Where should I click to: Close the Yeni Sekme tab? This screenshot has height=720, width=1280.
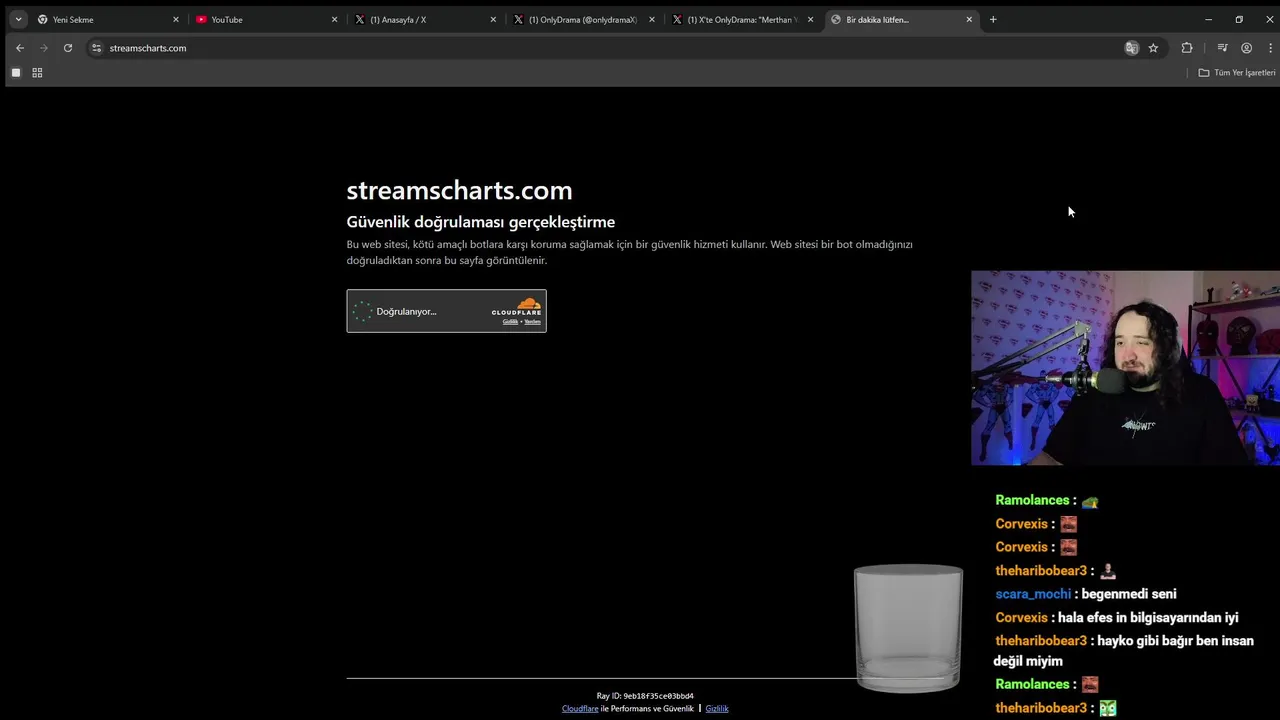[176, 19]
